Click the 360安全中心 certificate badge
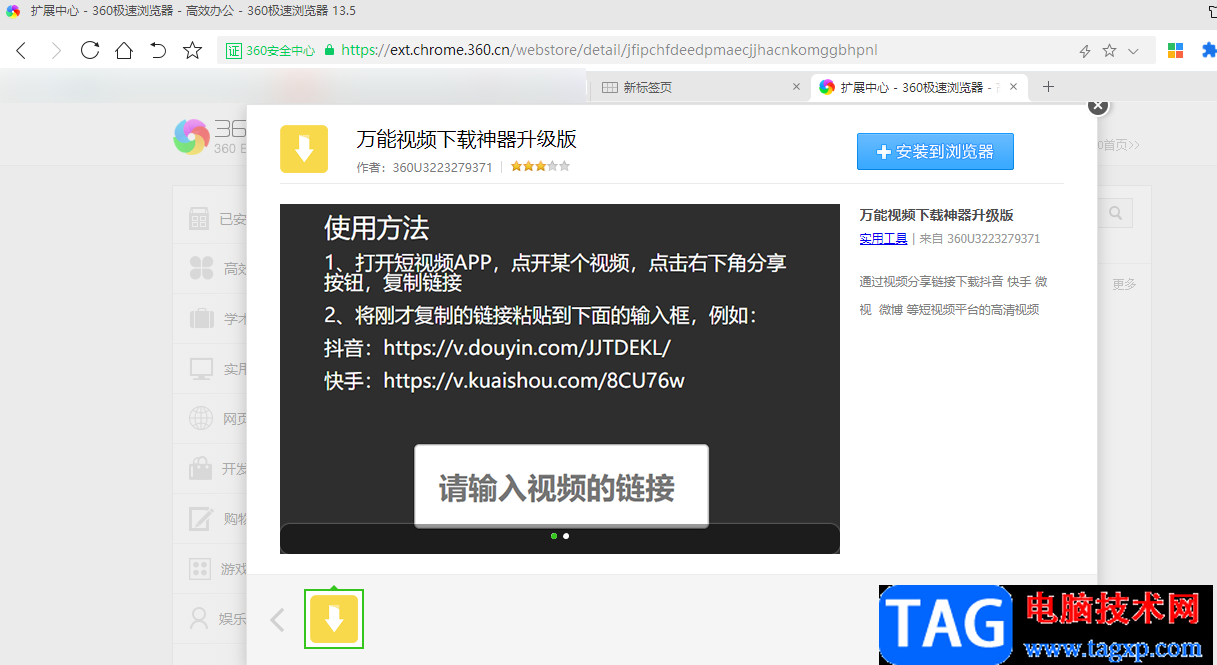This screenshot has width=1217, height=665. 270,50
